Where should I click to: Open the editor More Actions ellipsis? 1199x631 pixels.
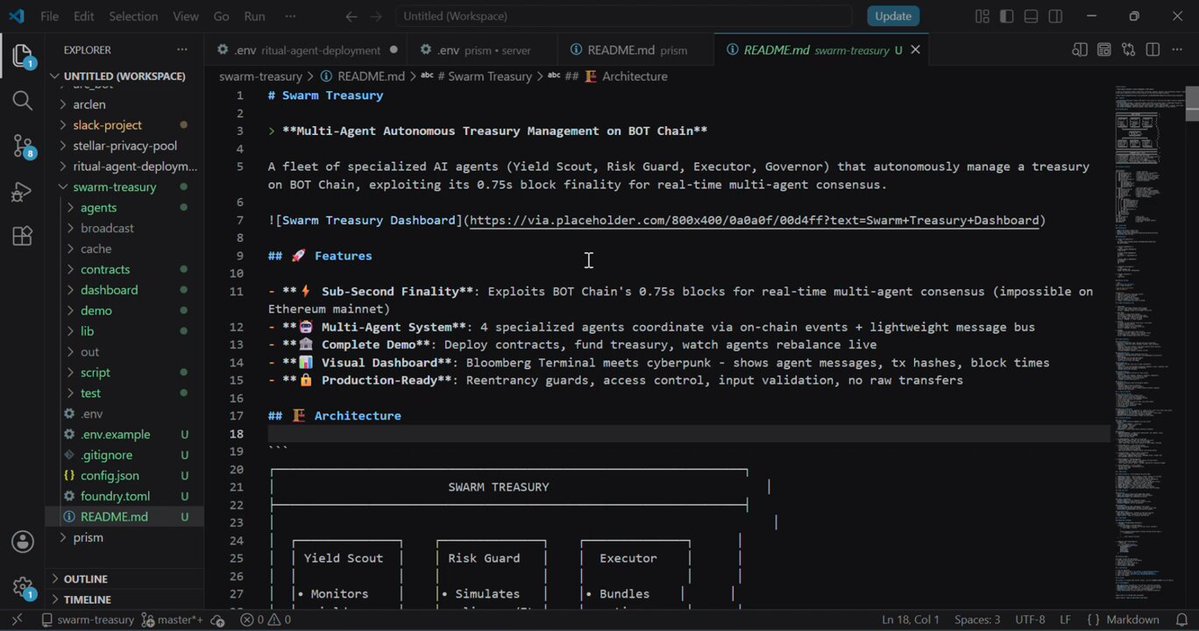(x=1178, y=50)
